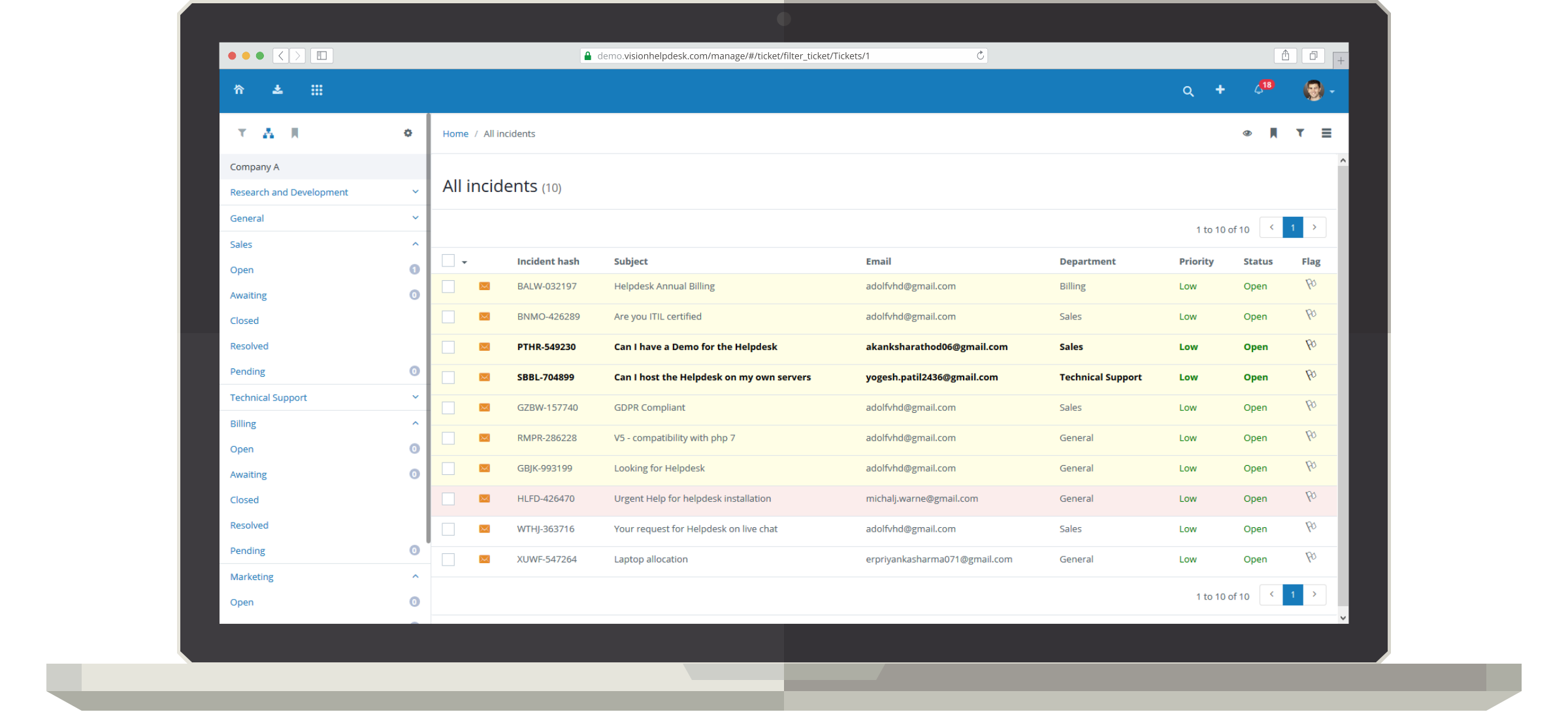This screenshot has height=712, width=1568.
Task: Click the search magnifier icon
Action: click(1188, 91)
